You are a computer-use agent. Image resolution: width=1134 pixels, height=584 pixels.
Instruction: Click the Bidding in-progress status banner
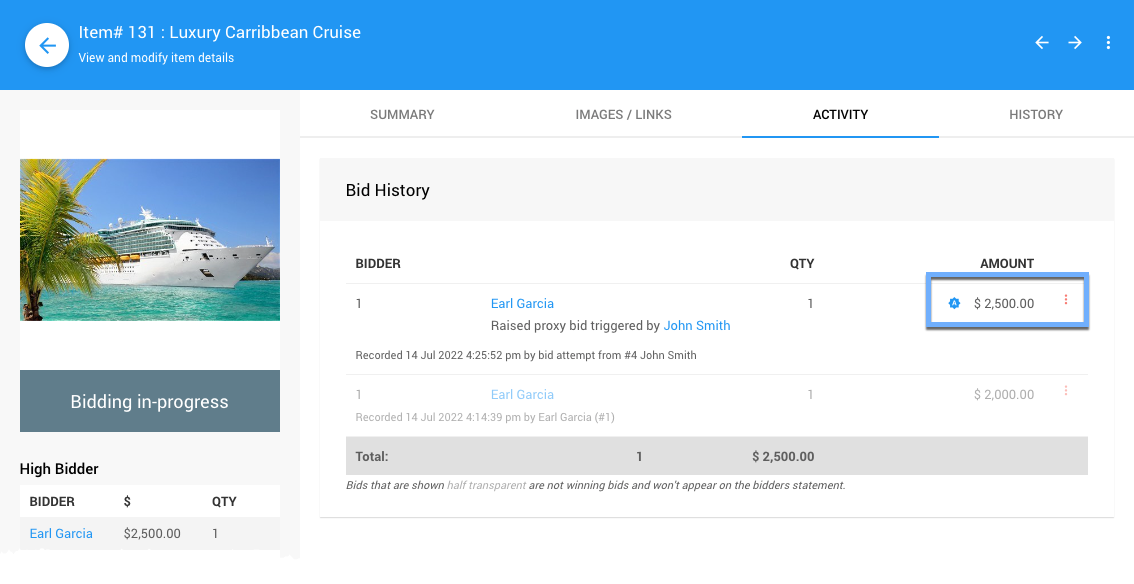coord(150,401)
